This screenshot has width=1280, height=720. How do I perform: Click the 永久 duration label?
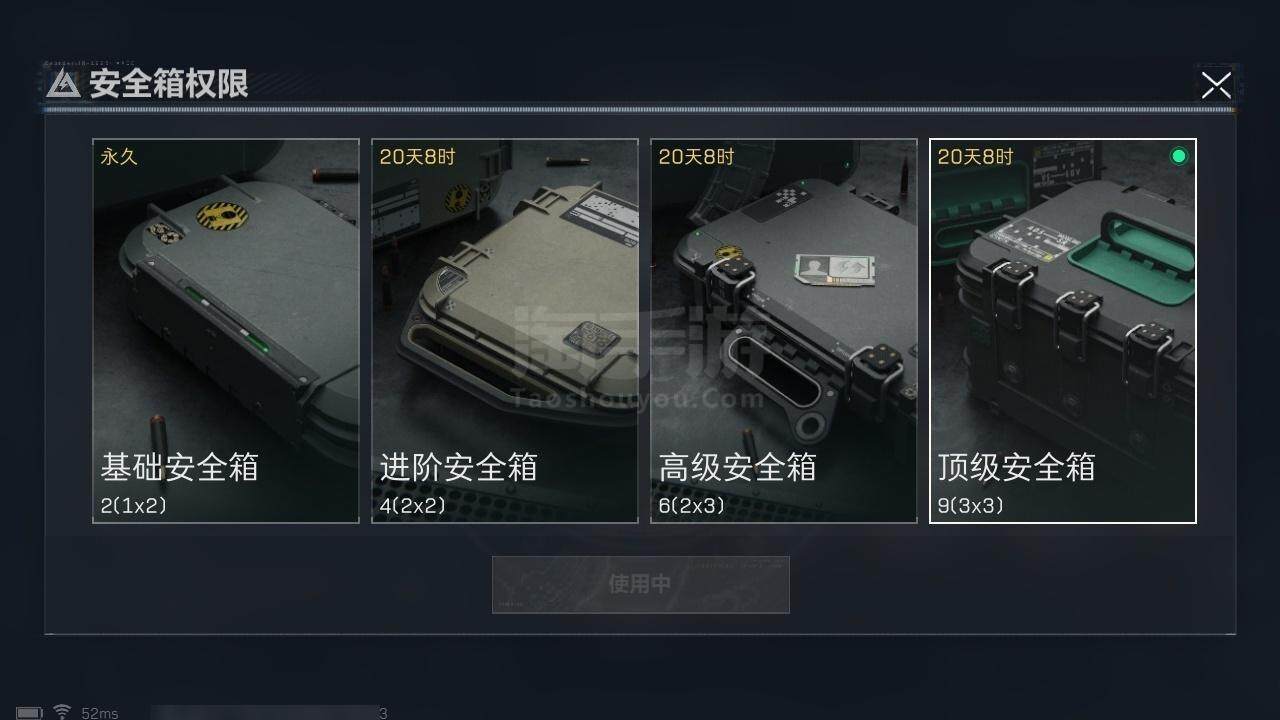coord(119,157)
